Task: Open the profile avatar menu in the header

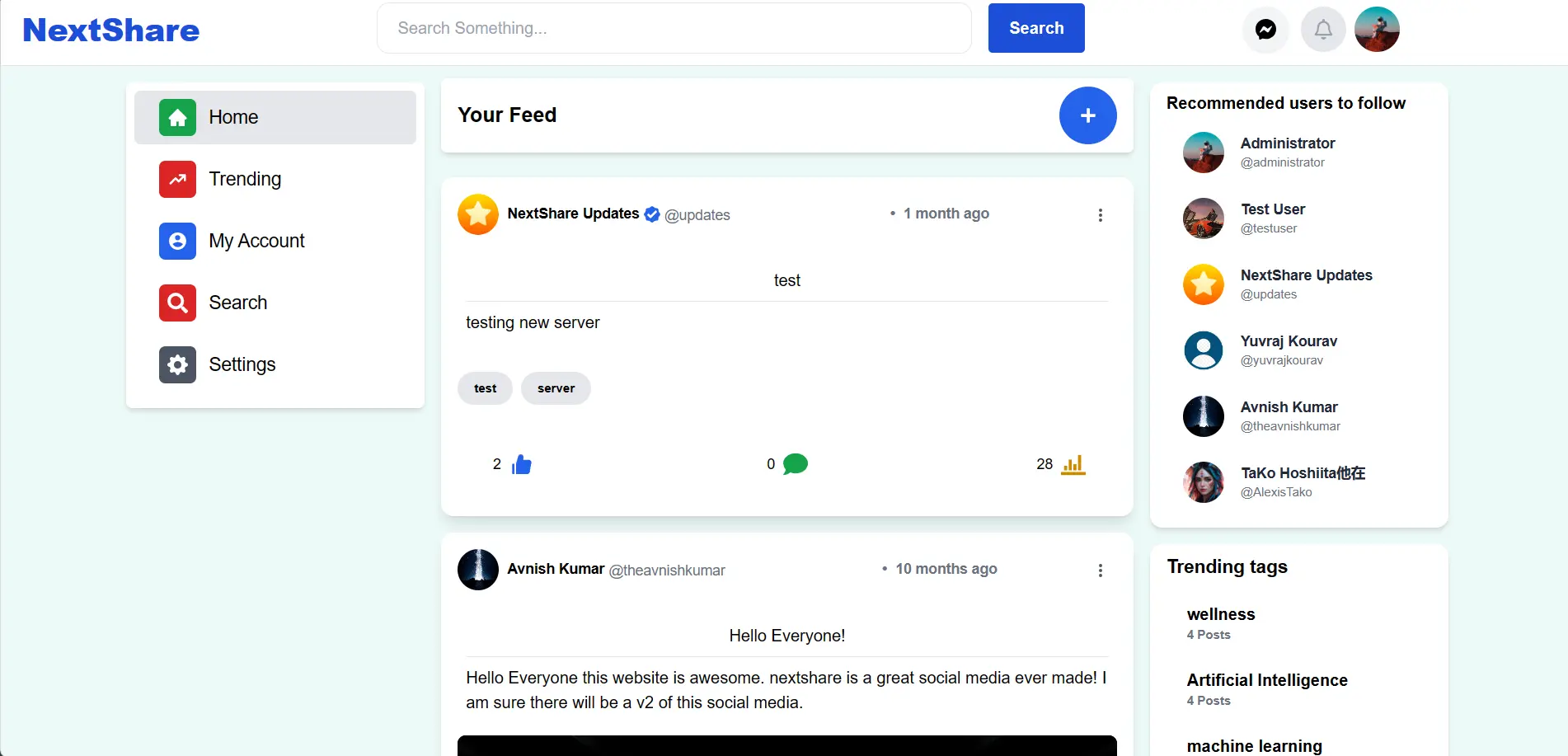Action: [x=1377, y=29]
